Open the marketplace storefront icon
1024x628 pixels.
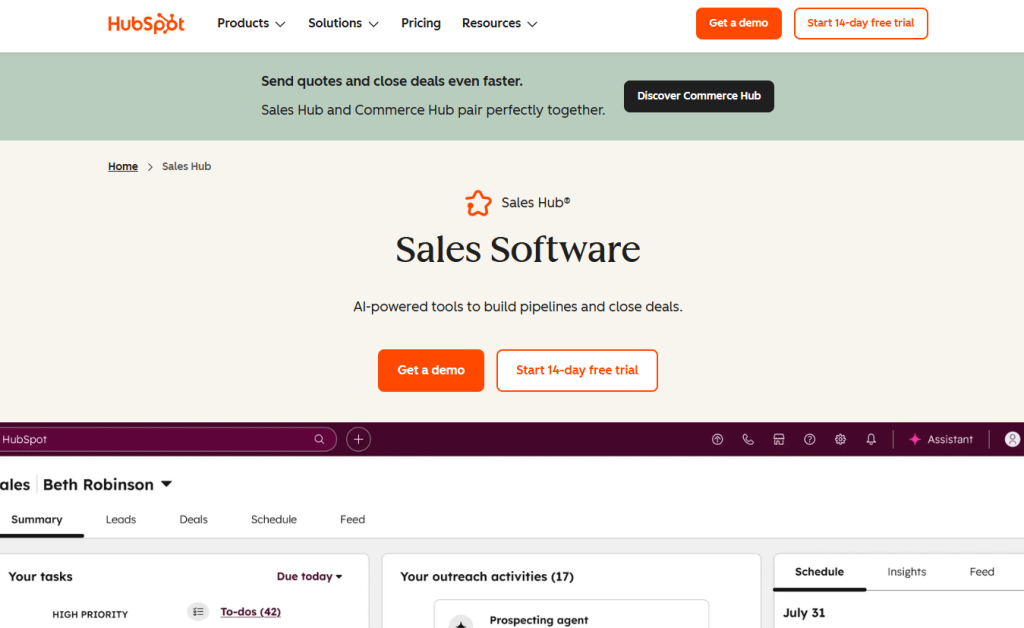click(778, 439)
